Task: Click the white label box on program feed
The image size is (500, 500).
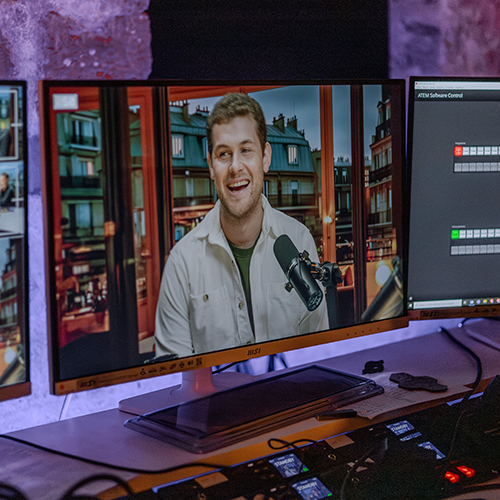Action: 65,101
